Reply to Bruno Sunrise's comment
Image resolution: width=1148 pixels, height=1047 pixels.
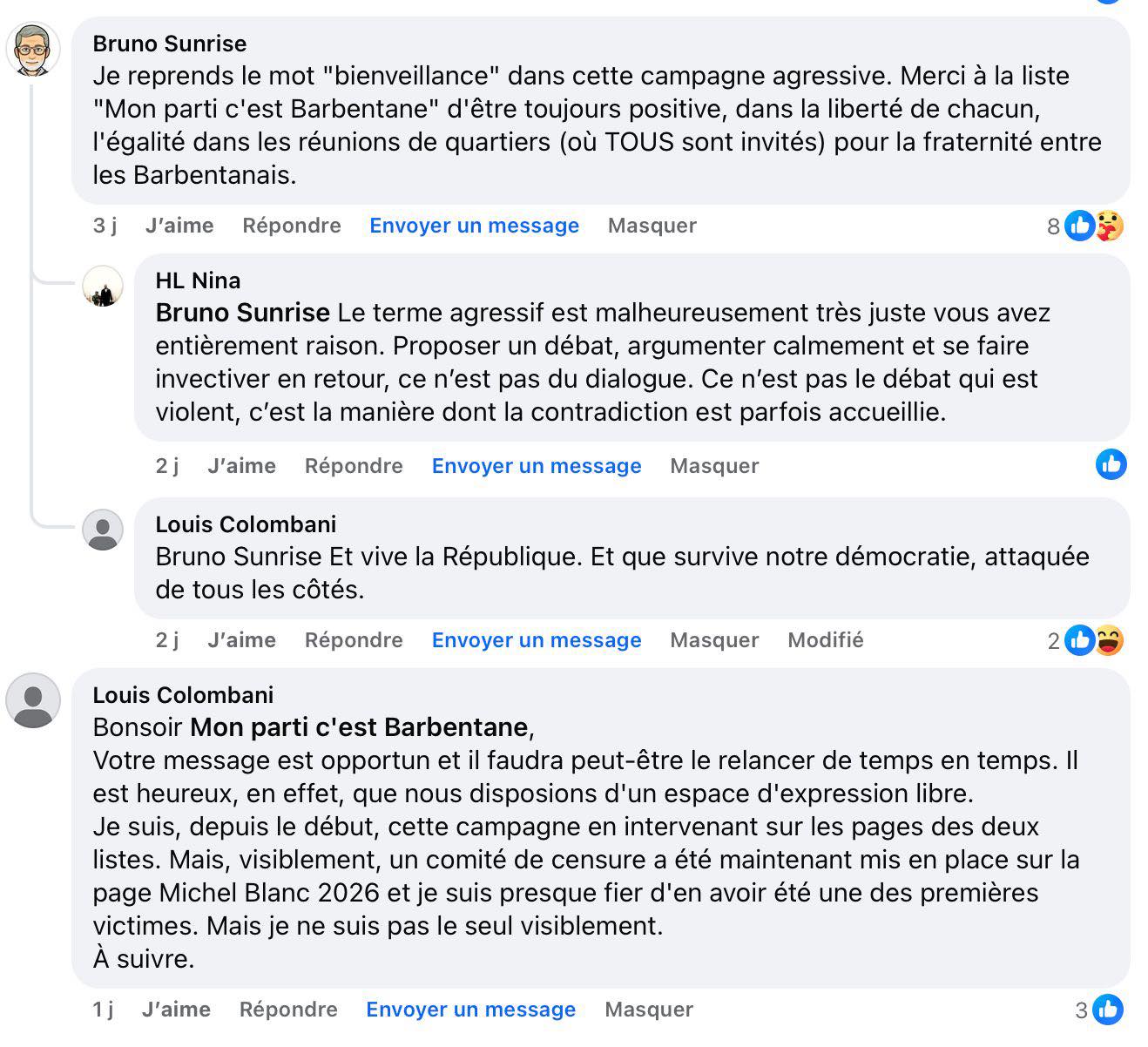(292, 226)
